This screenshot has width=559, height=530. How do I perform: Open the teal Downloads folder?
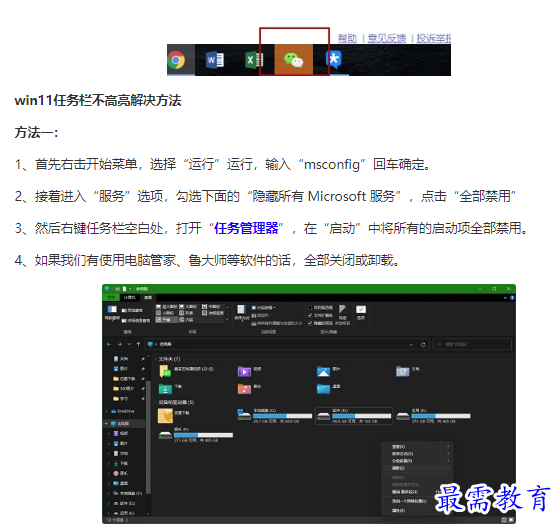[165, 389]
